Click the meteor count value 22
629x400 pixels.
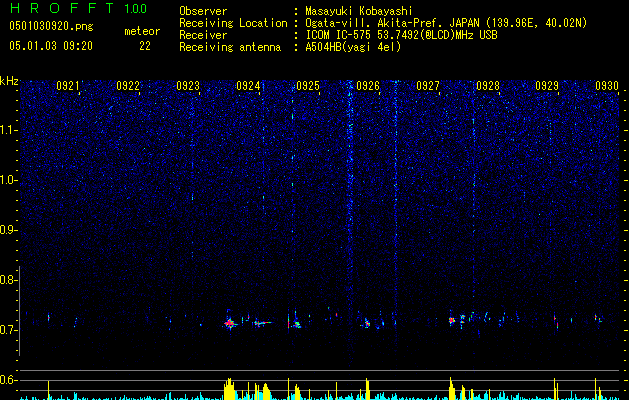(x=145, y=46)
